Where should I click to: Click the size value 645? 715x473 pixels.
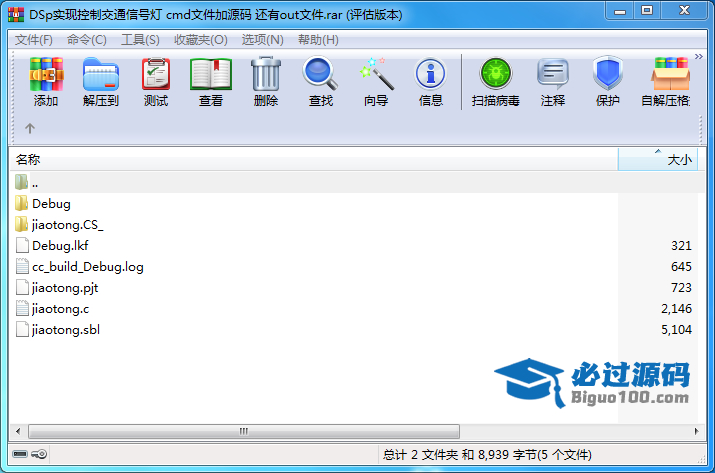[681, 266]
